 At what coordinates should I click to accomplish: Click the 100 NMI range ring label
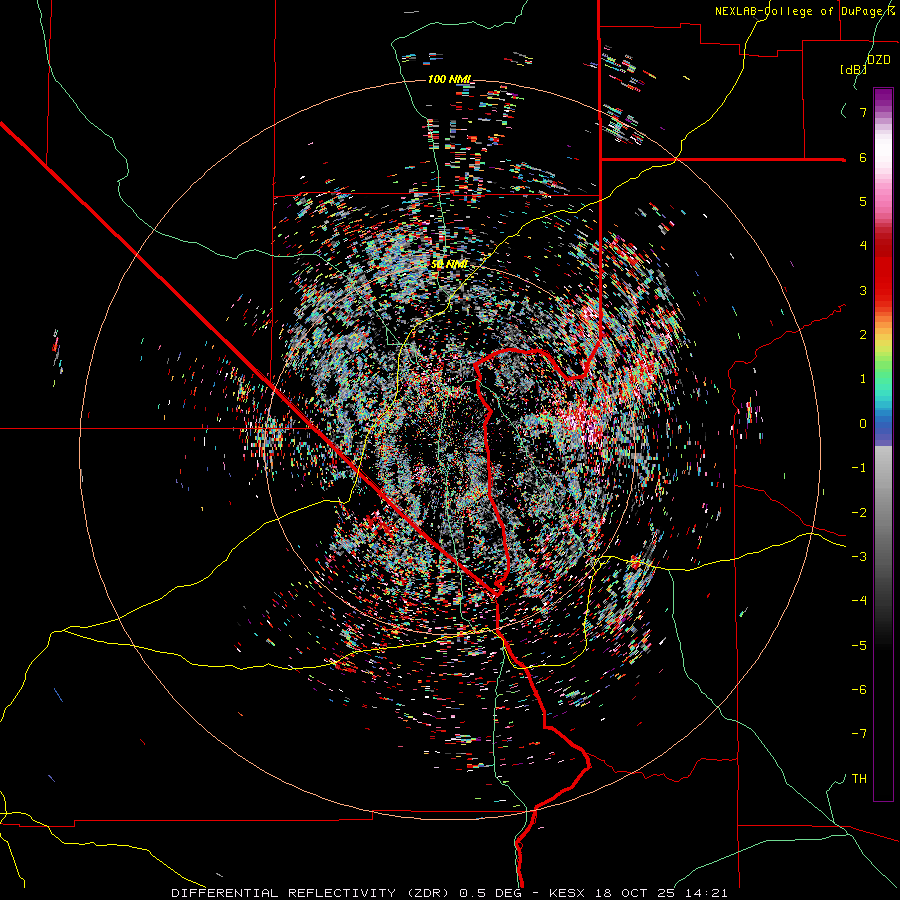click(x=448, y=79)
